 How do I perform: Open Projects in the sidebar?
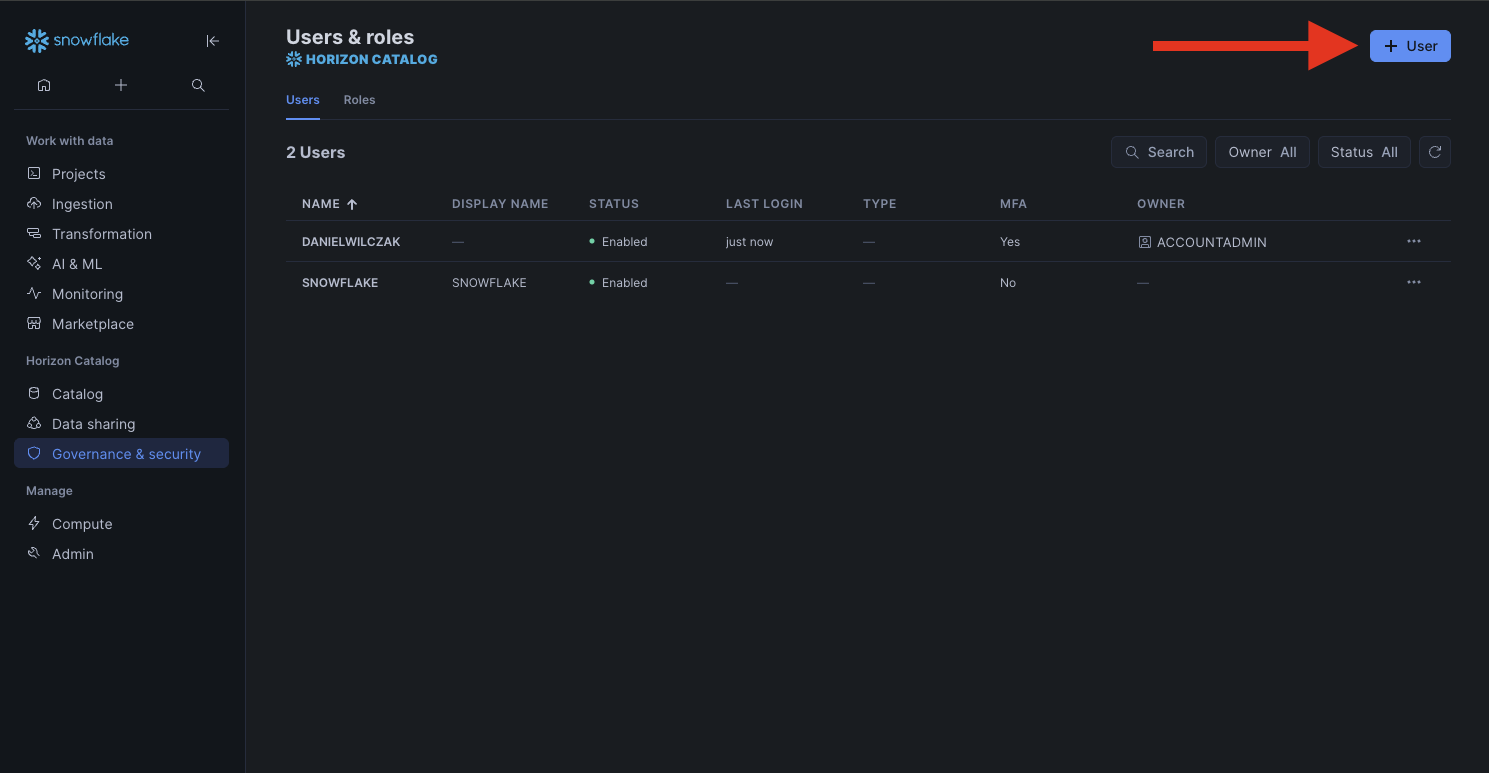pos(78,174)
